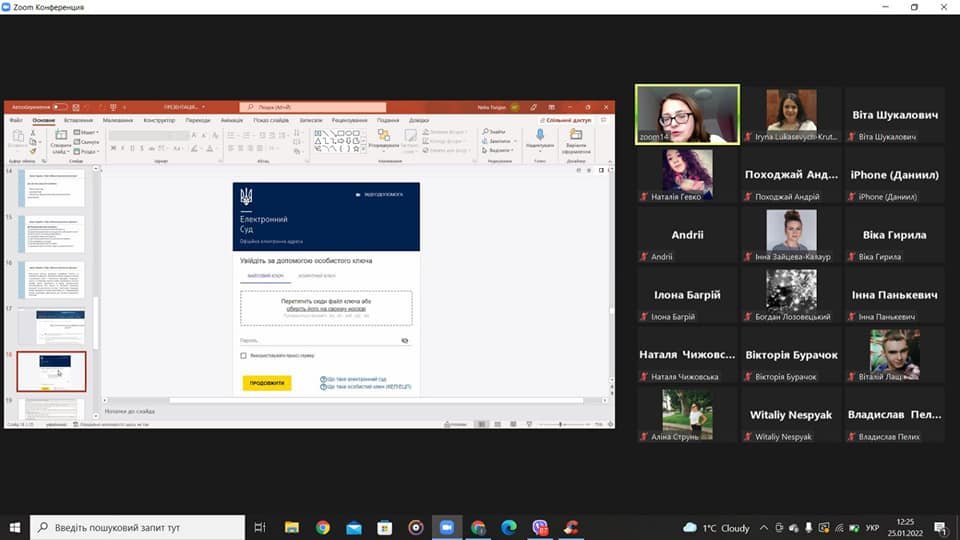Viewport: 960px width, 540px height.
Task: Open Microsoft Store from the taskbar
Action: click(384, 527)
